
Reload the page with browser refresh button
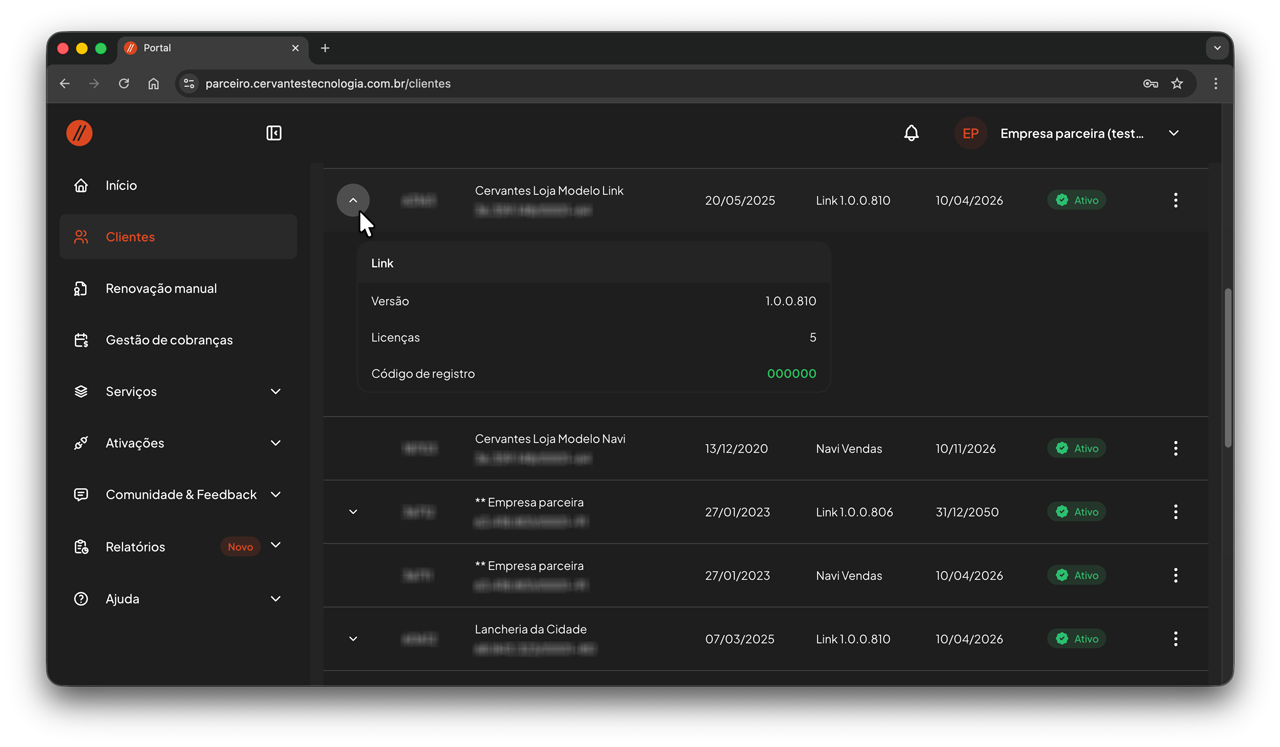click(x=124, y=84)
